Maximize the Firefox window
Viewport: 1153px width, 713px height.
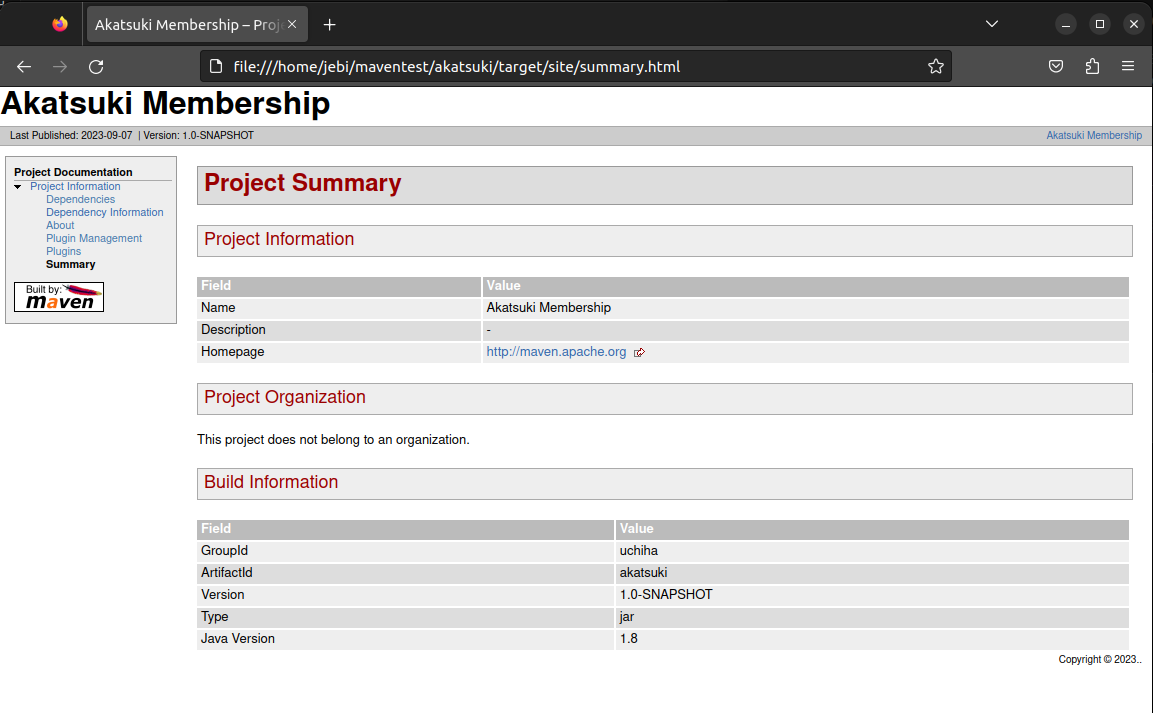[x=1100, y=24]
